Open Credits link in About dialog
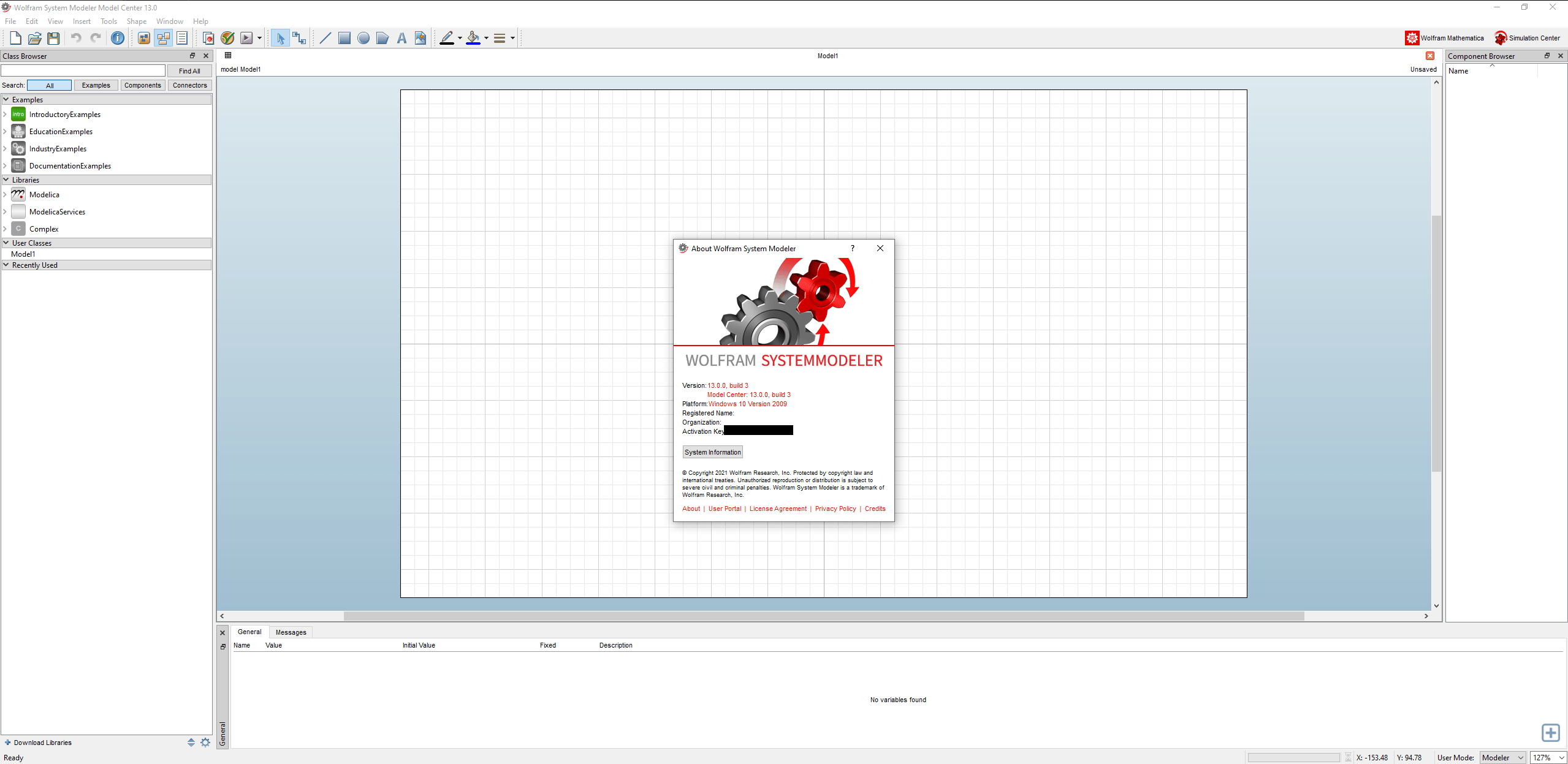This screenshot has width=1568, height=764. tap(875, 509)
